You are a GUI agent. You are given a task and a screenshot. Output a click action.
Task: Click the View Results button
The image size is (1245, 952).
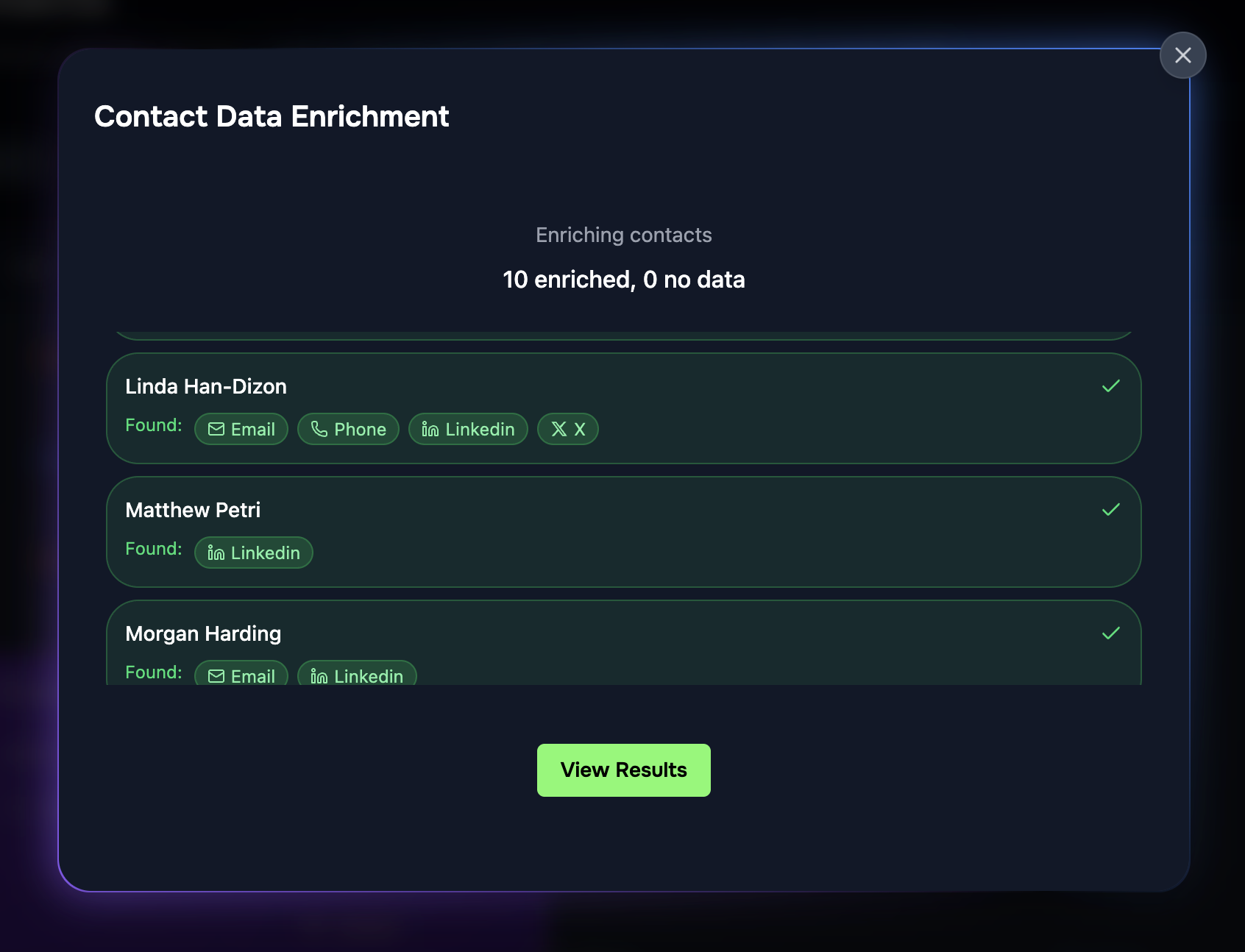point(624,770)
